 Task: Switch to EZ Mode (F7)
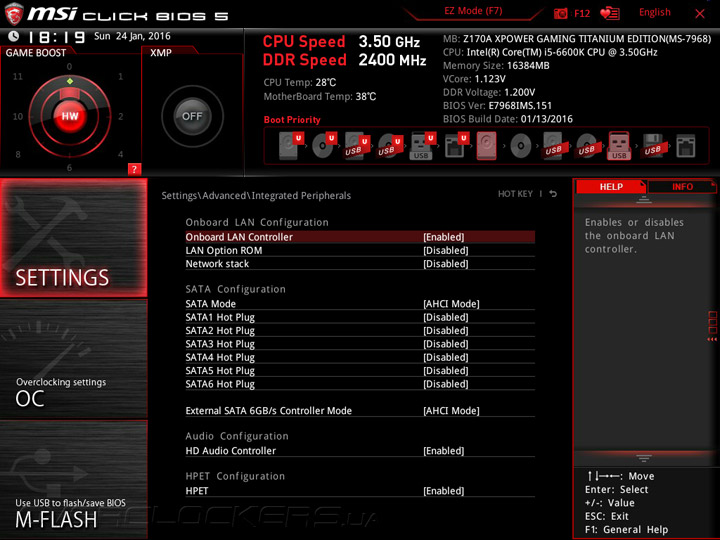473,11
